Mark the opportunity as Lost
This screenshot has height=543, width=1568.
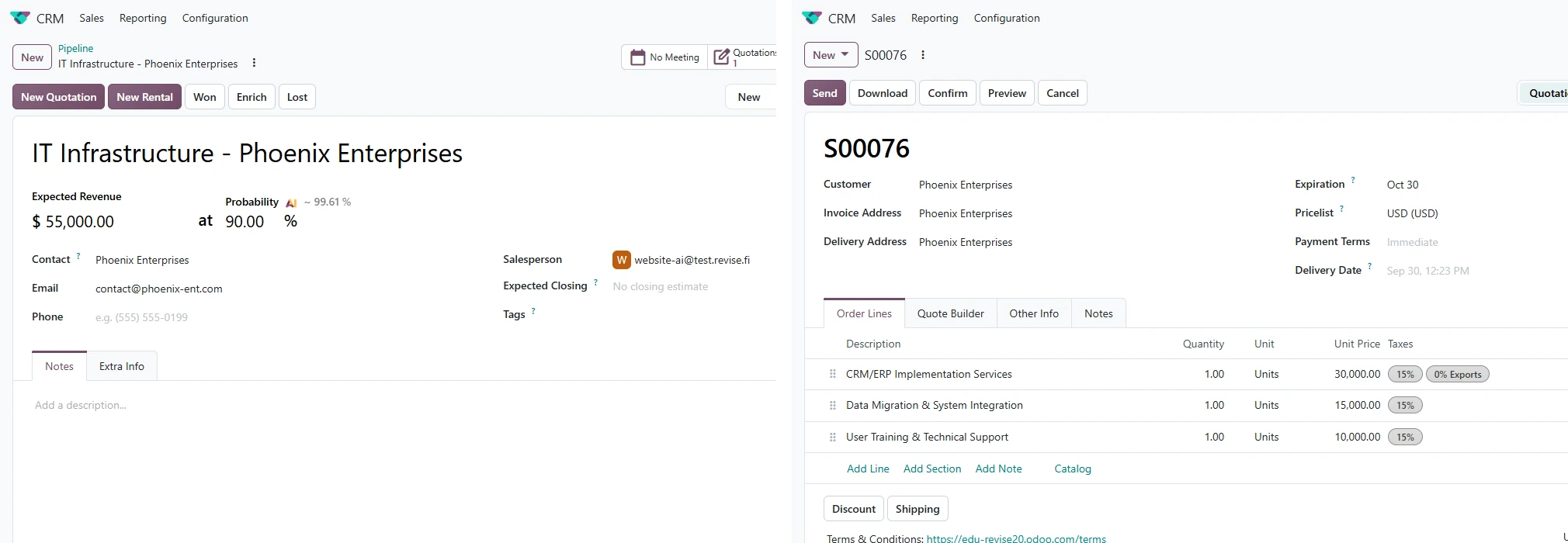click(297, 97)
